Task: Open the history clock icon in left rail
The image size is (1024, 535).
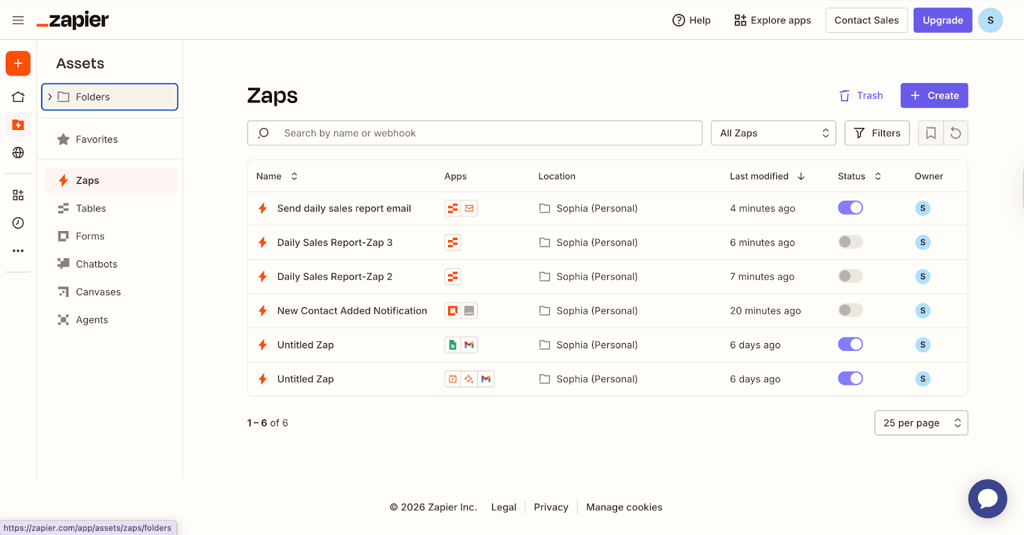Action: pyautogui.click(x=18, y=223)
